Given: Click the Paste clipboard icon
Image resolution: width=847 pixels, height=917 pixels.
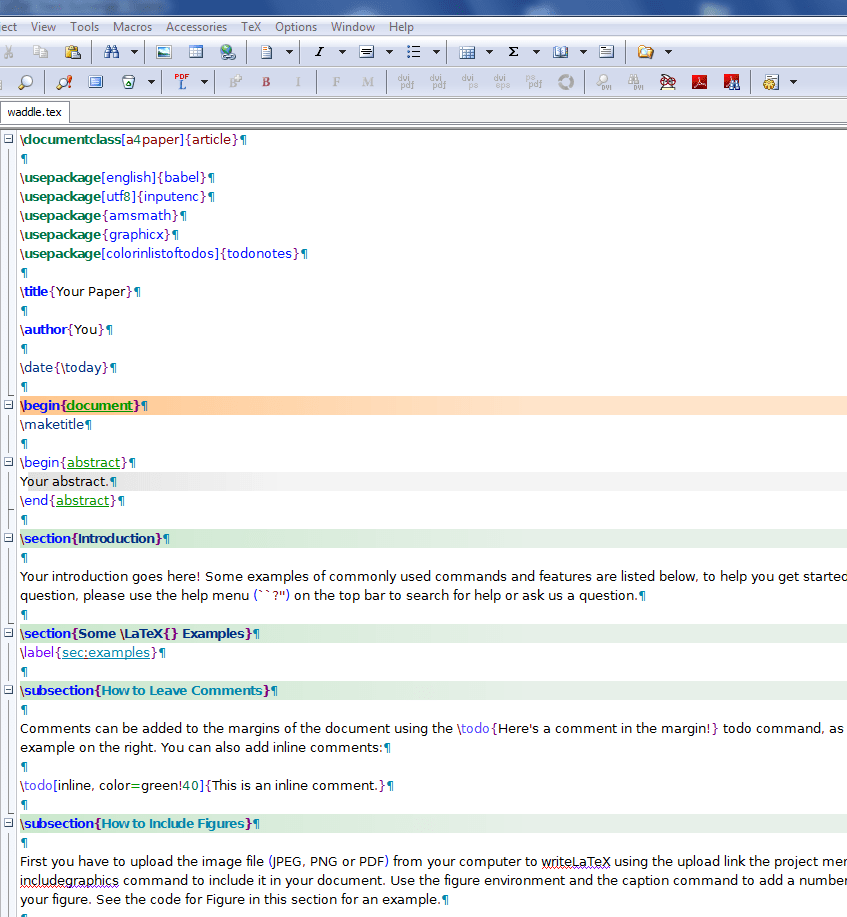Looking at the screenshot, I should point(72,52).
